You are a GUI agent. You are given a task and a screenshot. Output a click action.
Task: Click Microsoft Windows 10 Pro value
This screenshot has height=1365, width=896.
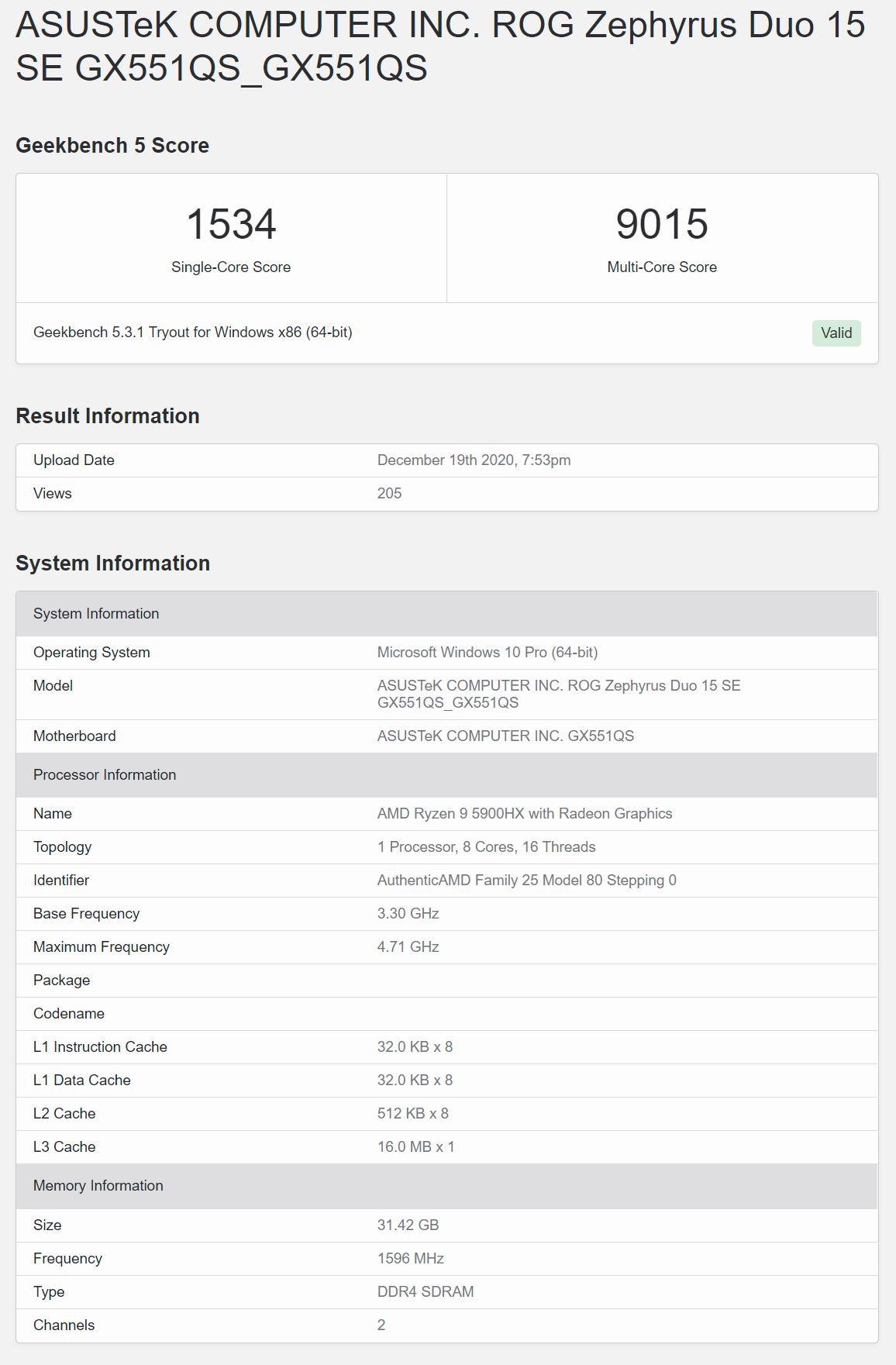488,653
